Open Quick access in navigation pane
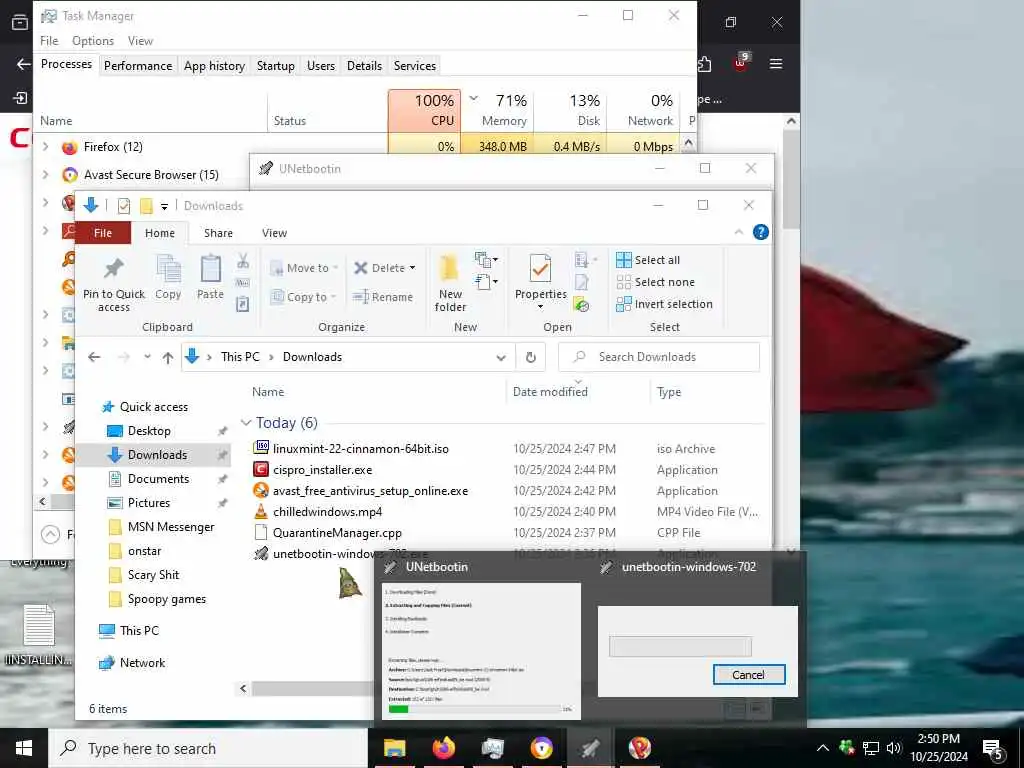 tap(153, 407)
